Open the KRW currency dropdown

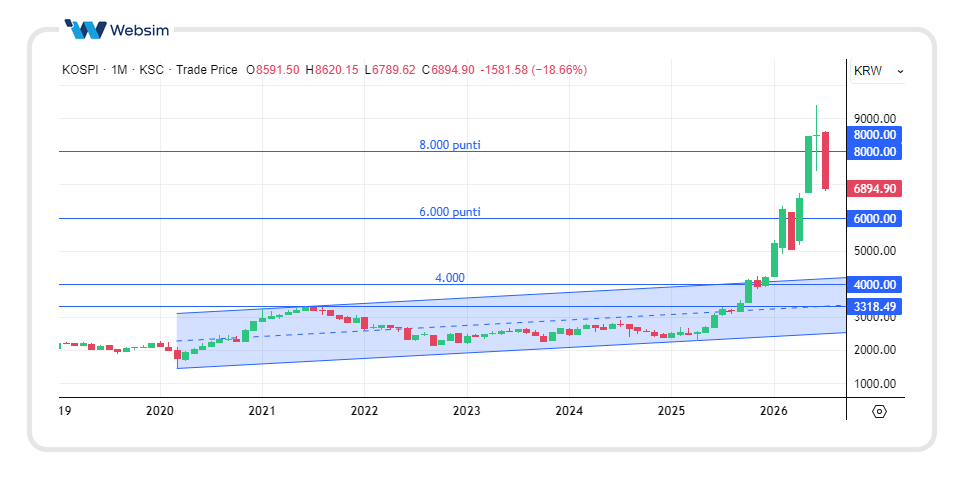[877, 71]
